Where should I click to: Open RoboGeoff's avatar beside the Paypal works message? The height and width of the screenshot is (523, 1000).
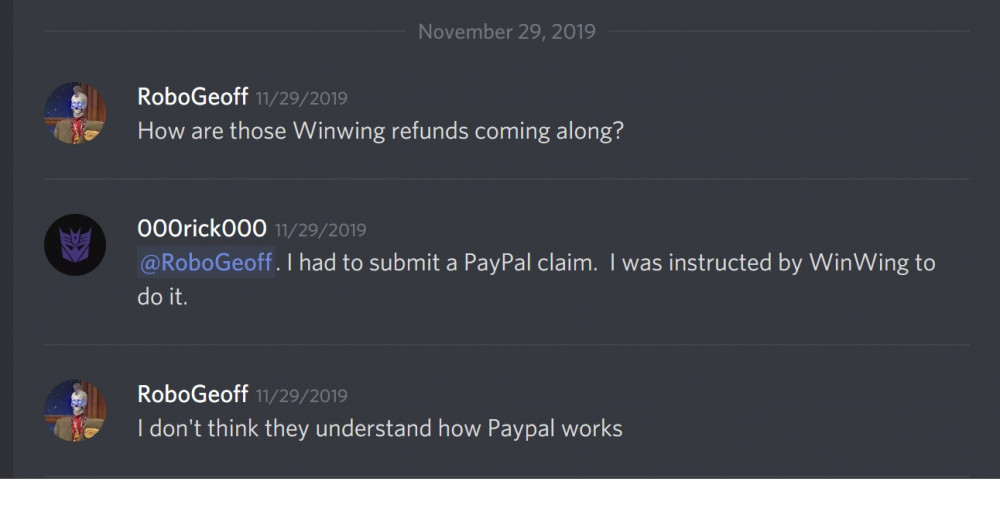coord(75,411)
